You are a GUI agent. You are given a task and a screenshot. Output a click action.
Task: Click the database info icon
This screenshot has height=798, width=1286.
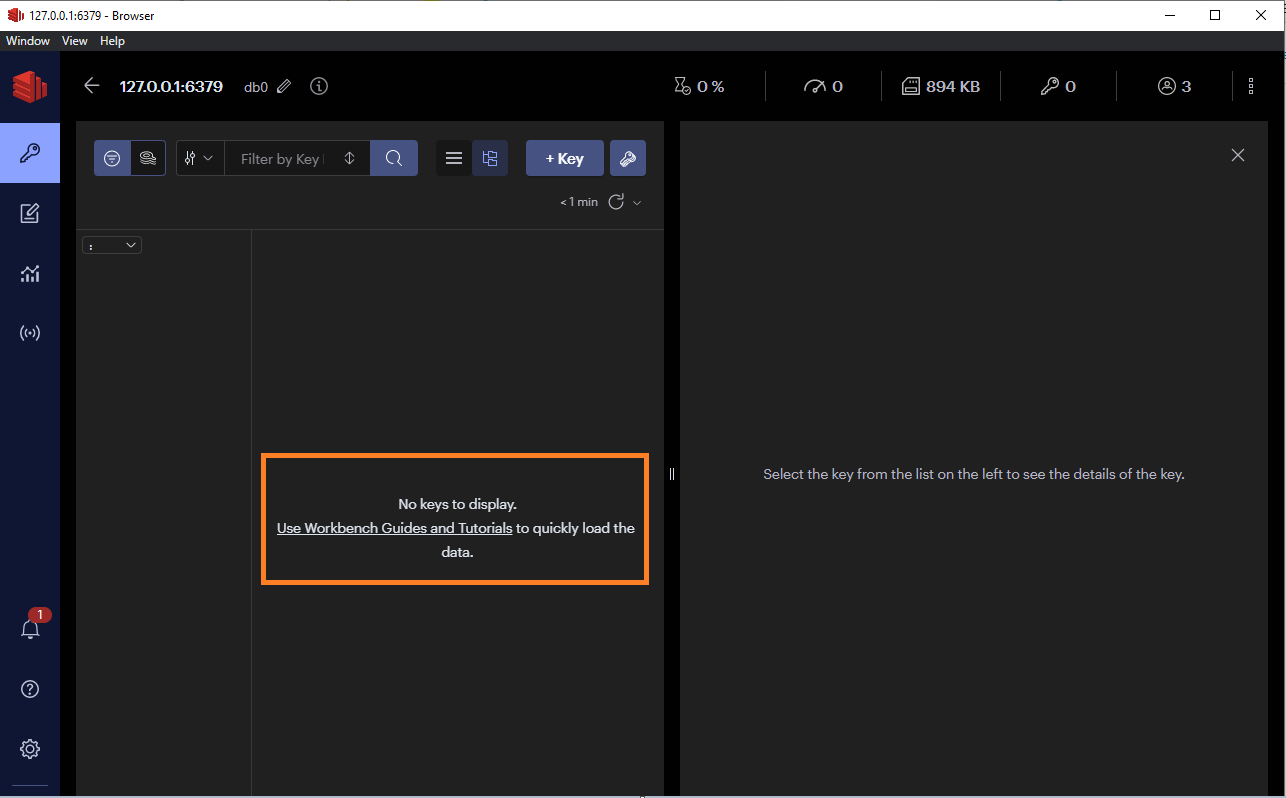coord(319,86)
